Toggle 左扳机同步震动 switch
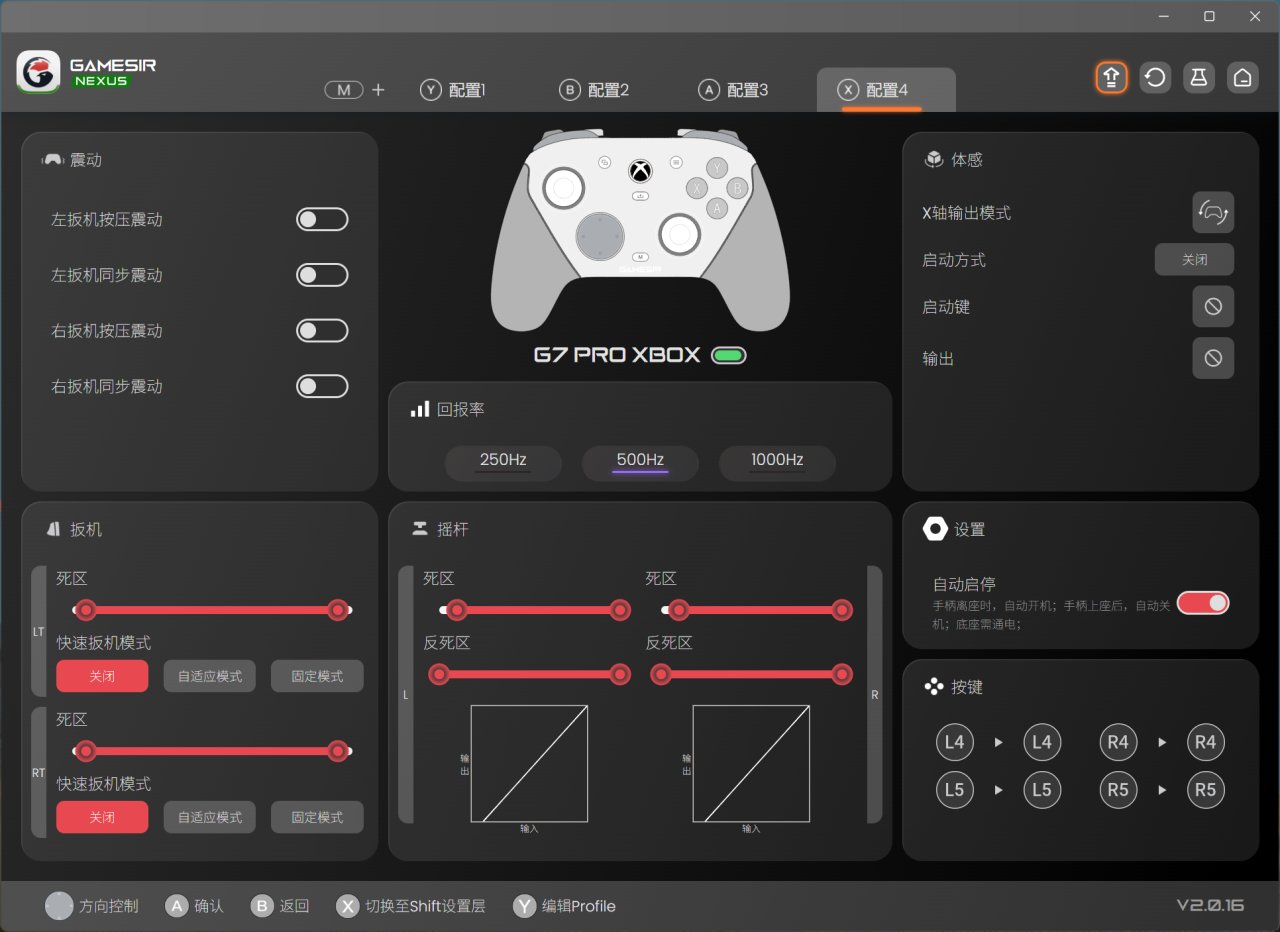Image resolution: width=1280 pixels, height=932 pixels. pyautogui.click(x=322, y=275)
